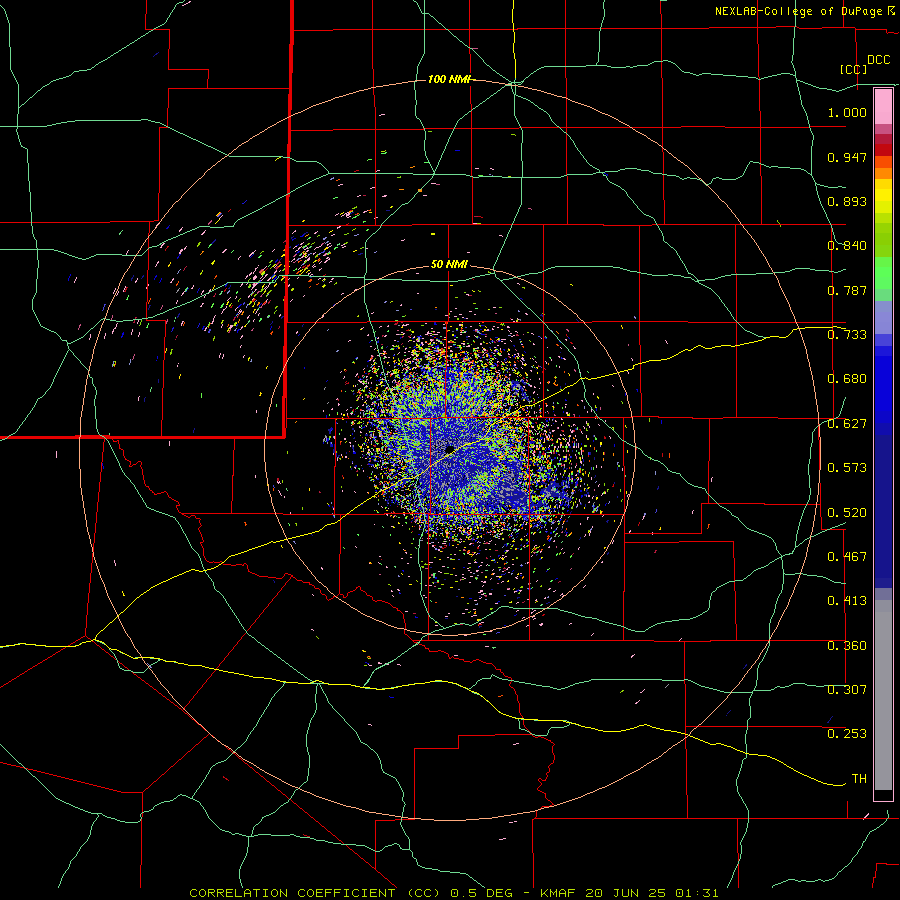The image size is (900, 900).
Task: Click the 0.627 scale value
Action: pos(847,424)
